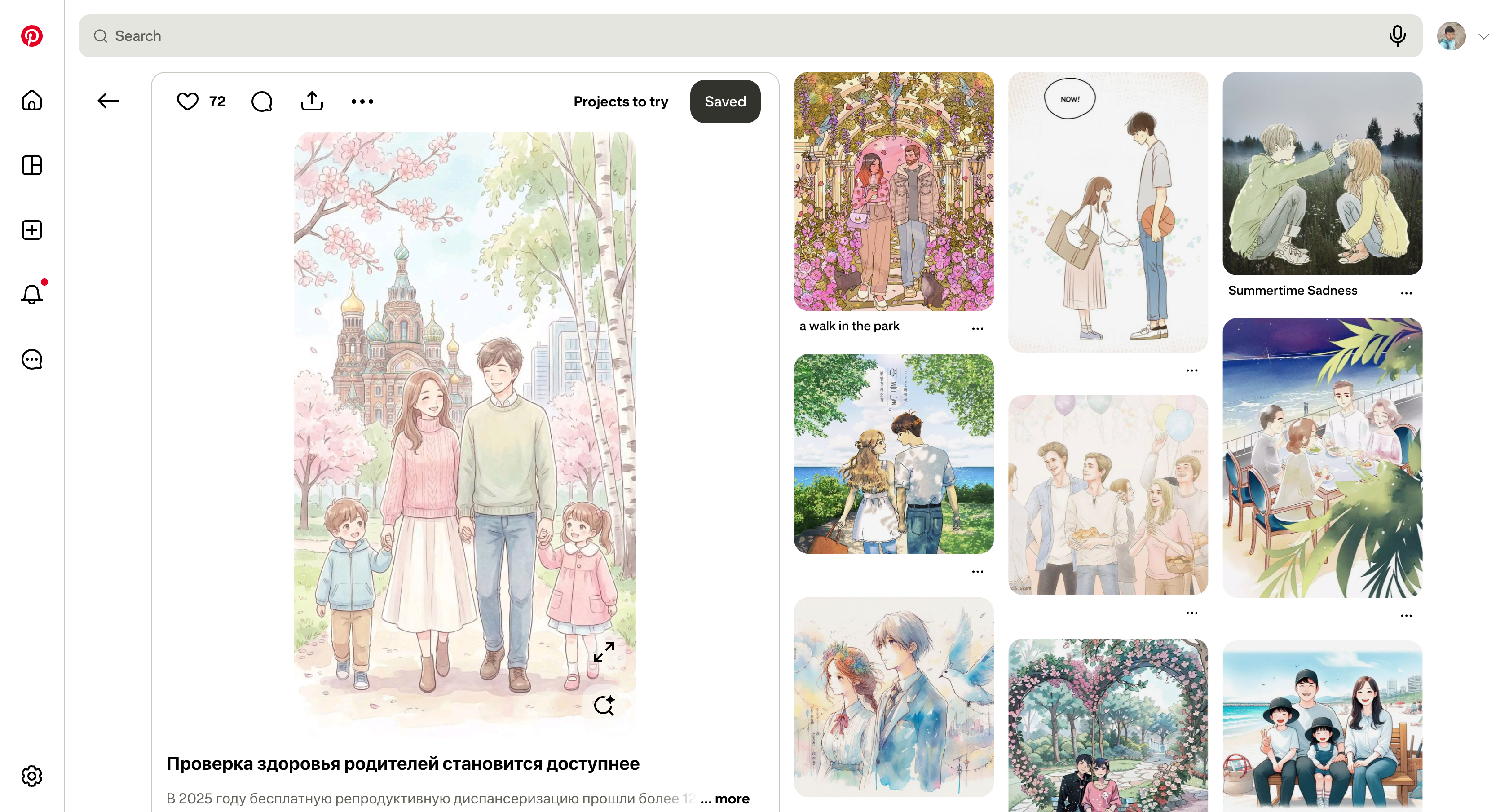Open the seaside couple with Korean text pin
This screenshot has height=812, width=1509.
pos(894,454)
